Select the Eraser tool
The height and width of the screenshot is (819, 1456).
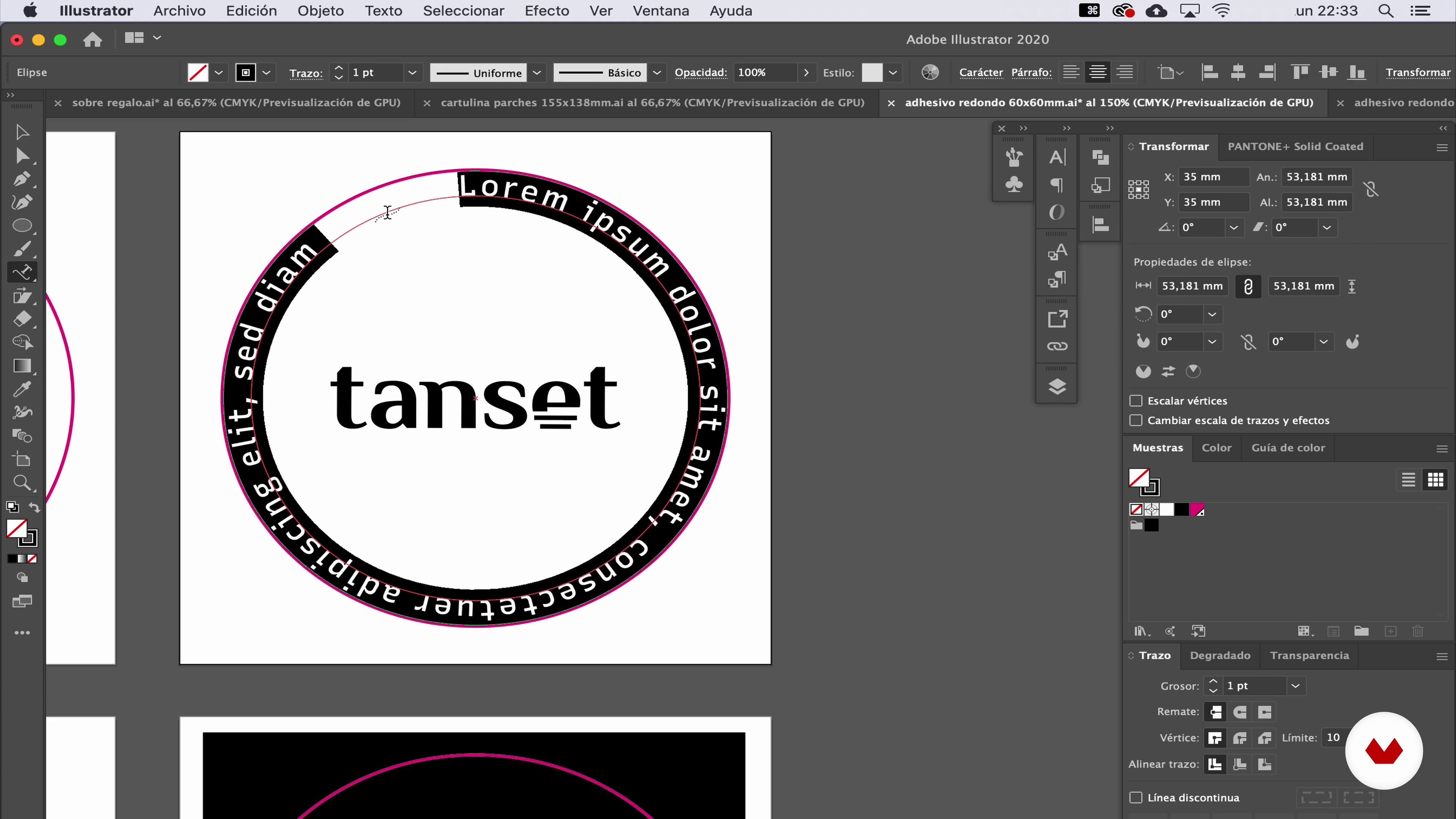(x=22, y=319)
